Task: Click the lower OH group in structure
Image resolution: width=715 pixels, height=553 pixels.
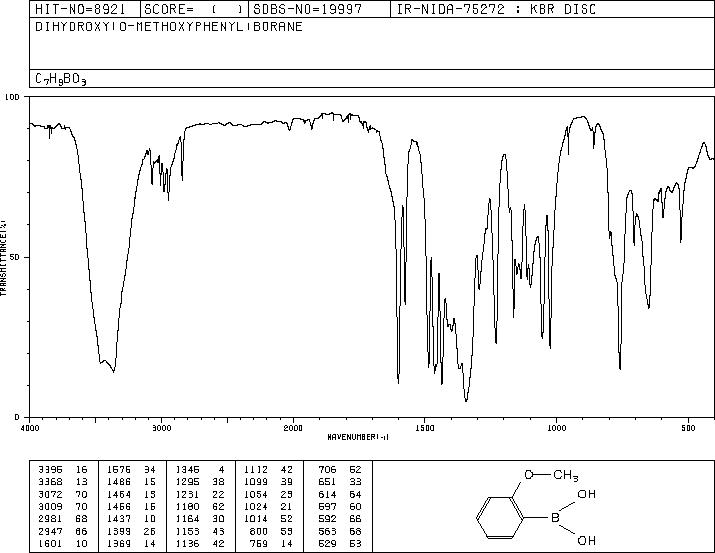Action: click(586, 541)
